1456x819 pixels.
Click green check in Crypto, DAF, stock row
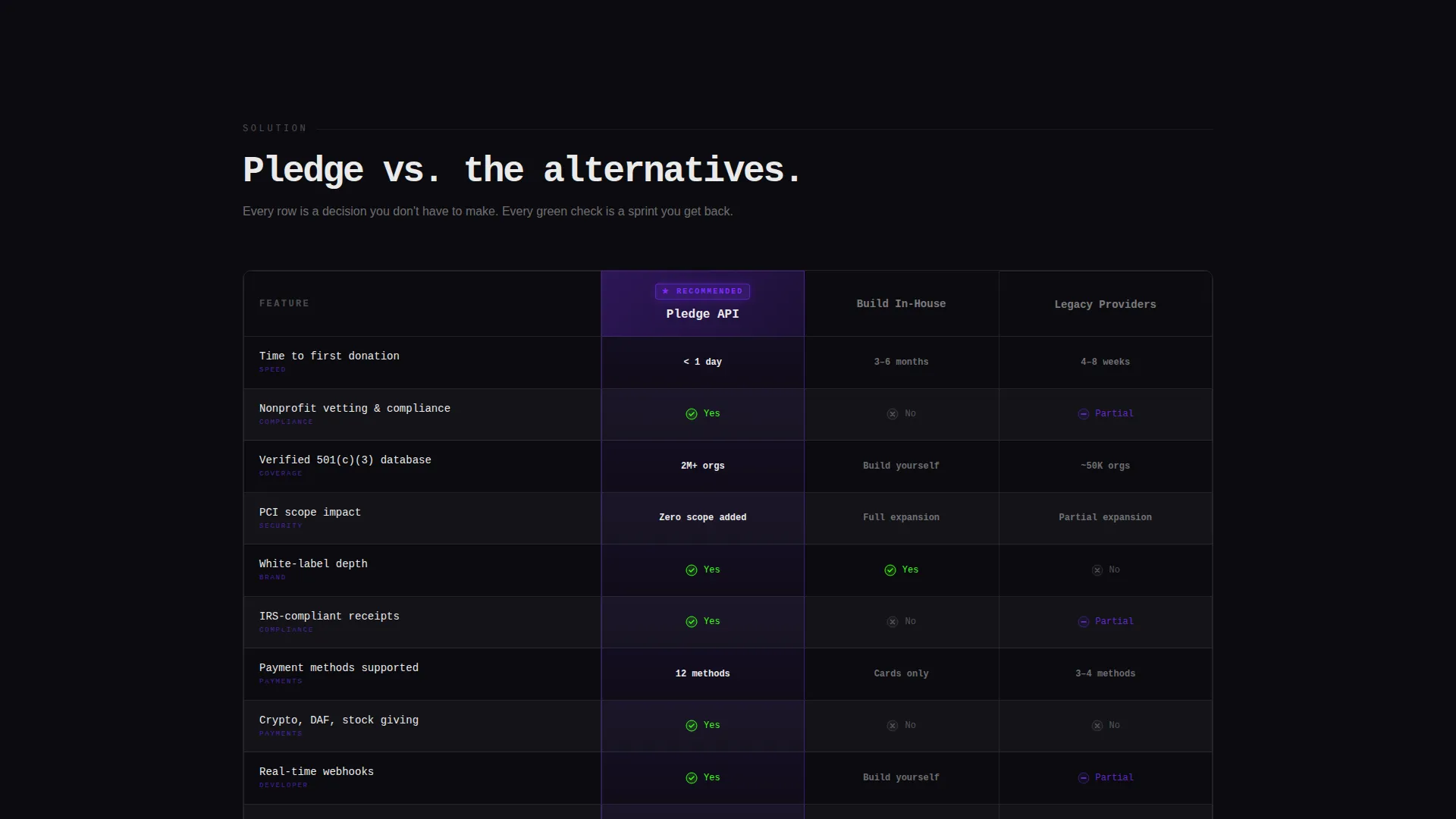[x=691, y=726]
